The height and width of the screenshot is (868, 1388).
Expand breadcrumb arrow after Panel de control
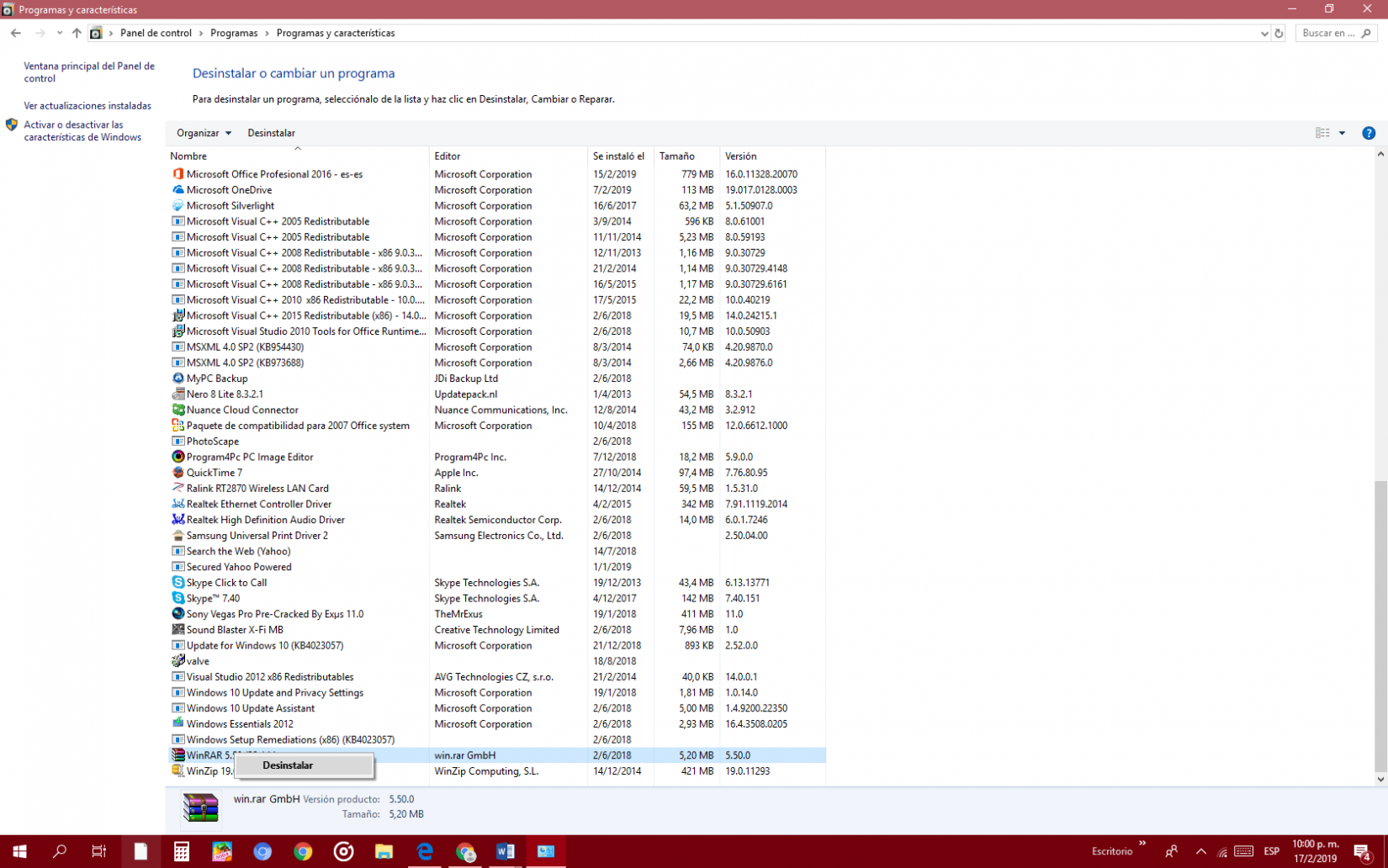click(201, 34)
